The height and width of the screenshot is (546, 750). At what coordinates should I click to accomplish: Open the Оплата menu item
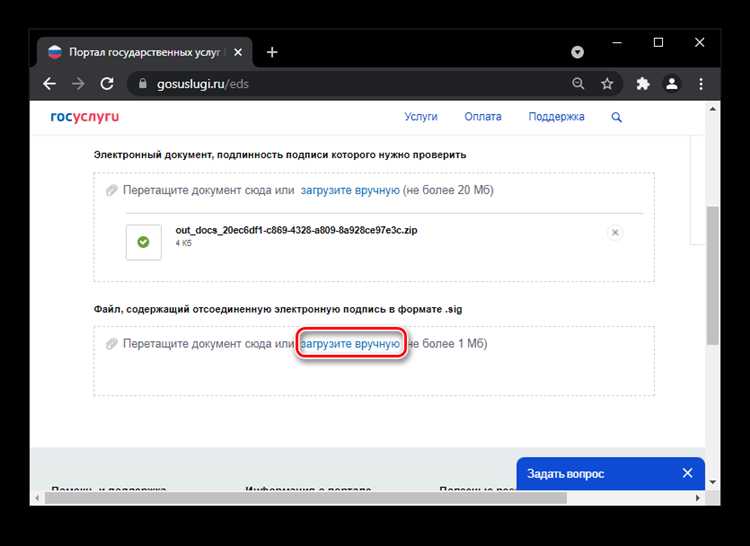(483, 117)
